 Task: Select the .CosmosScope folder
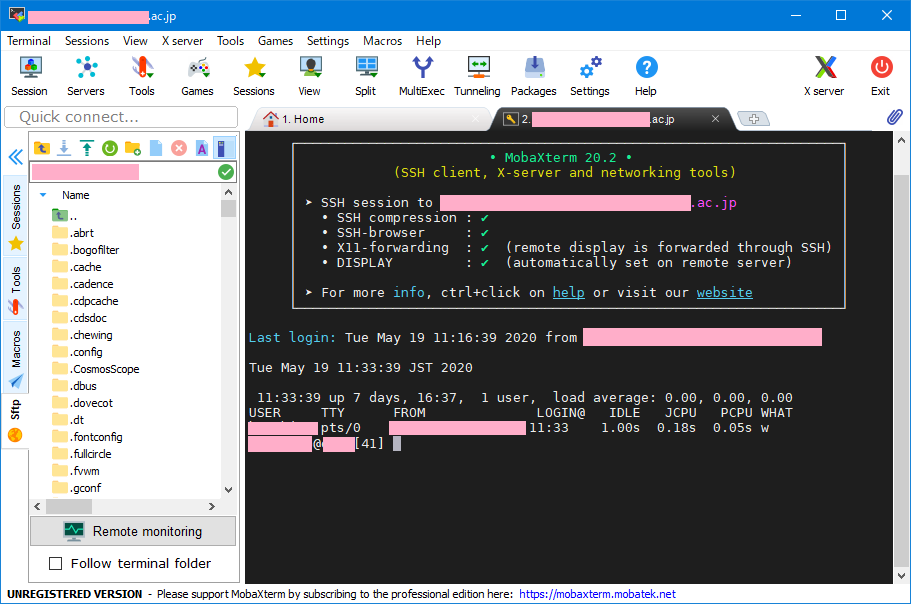(96, 369)
